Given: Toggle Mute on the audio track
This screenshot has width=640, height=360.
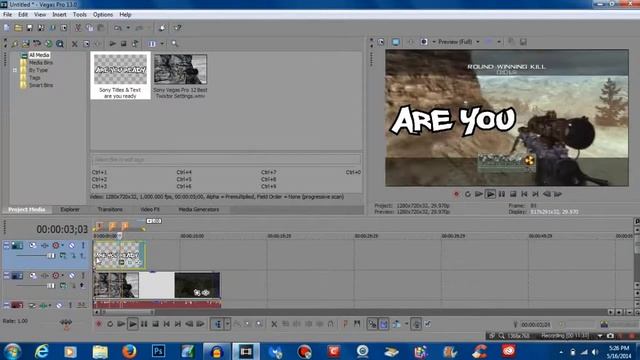Looking at the screenshot, I should click(x=59, y=305).
